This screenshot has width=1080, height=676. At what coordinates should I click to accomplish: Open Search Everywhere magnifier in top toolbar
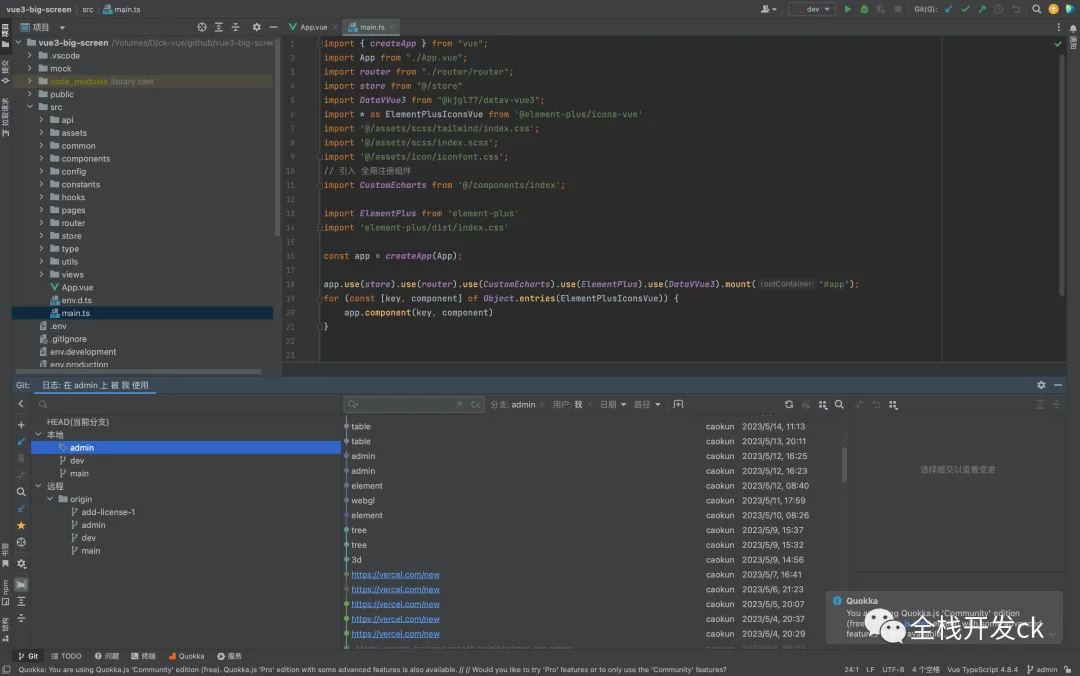coord(1036,9)
